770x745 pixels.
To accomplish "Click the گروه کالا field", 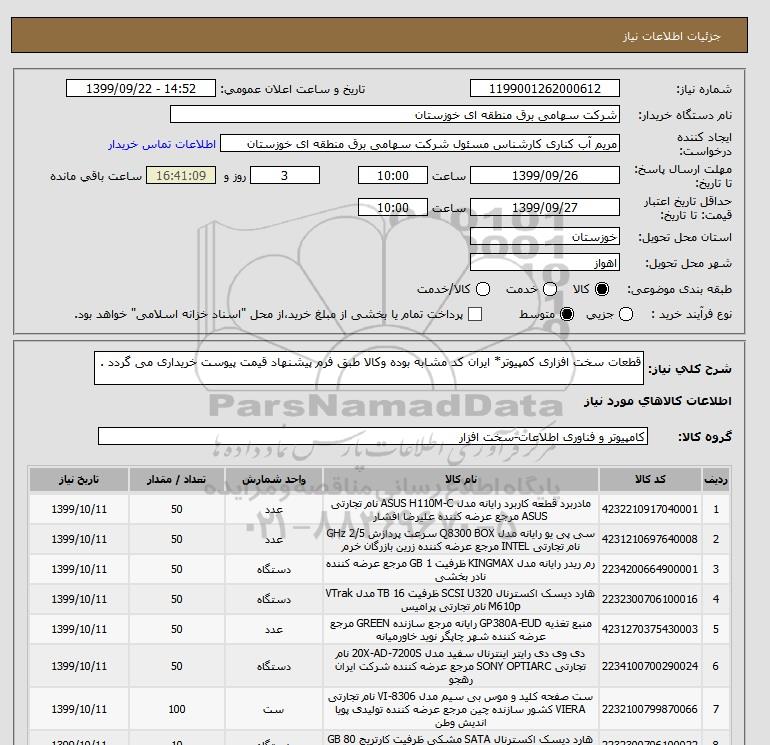I will 372,437.
